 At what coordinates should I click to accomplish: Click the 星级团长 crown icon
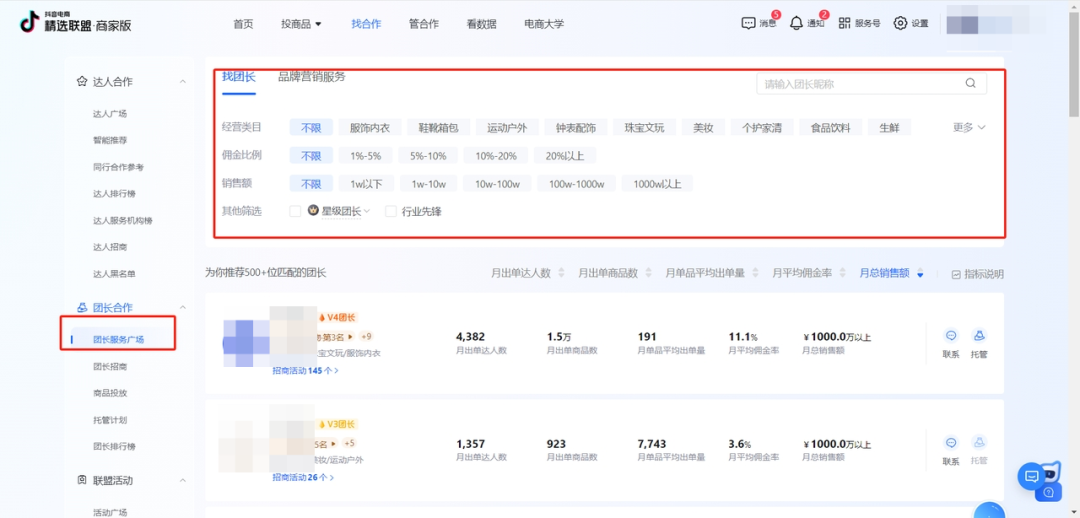313,211
